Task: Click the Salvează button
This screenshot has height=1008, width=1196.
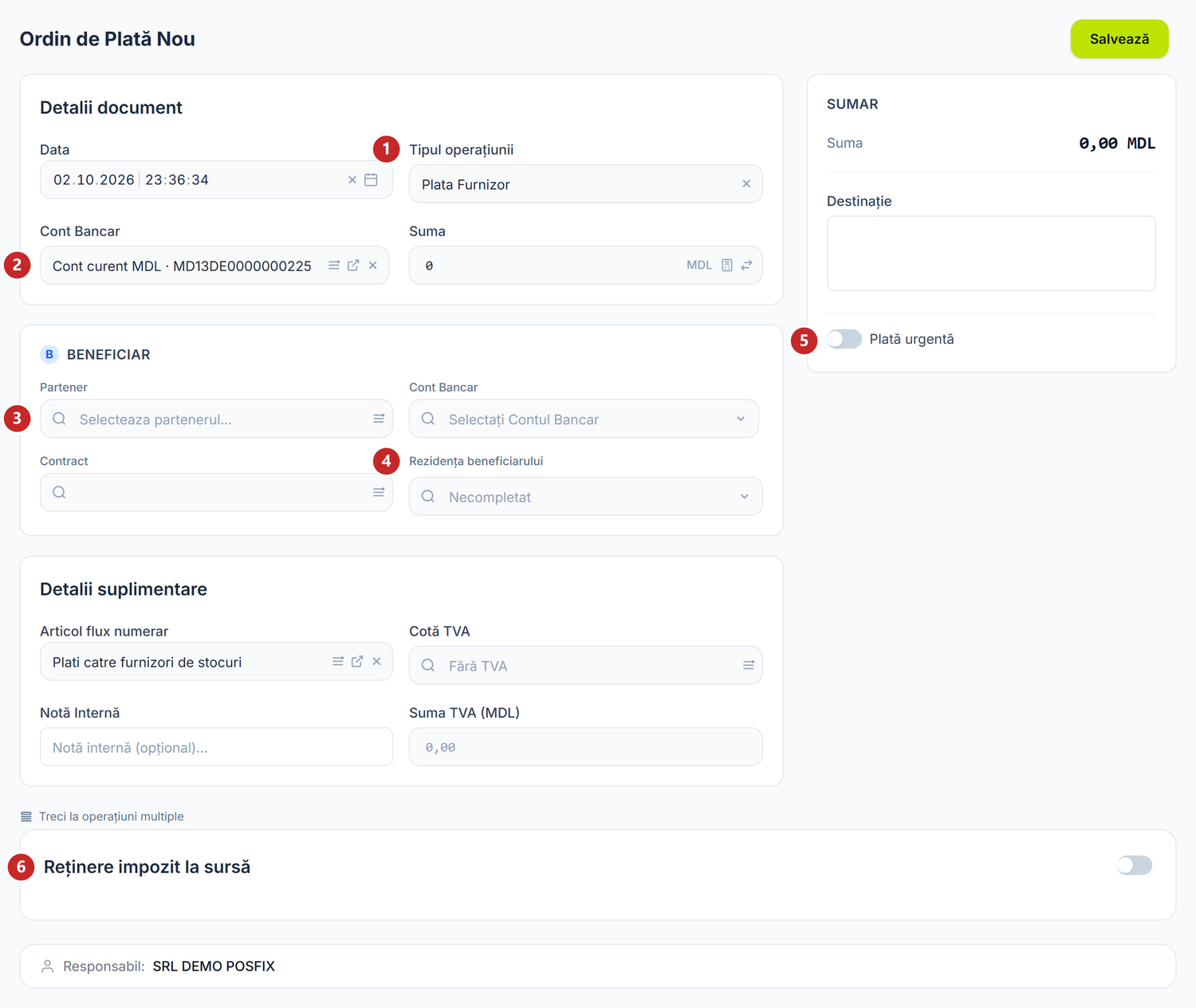Action: (x=1119, y=39)
